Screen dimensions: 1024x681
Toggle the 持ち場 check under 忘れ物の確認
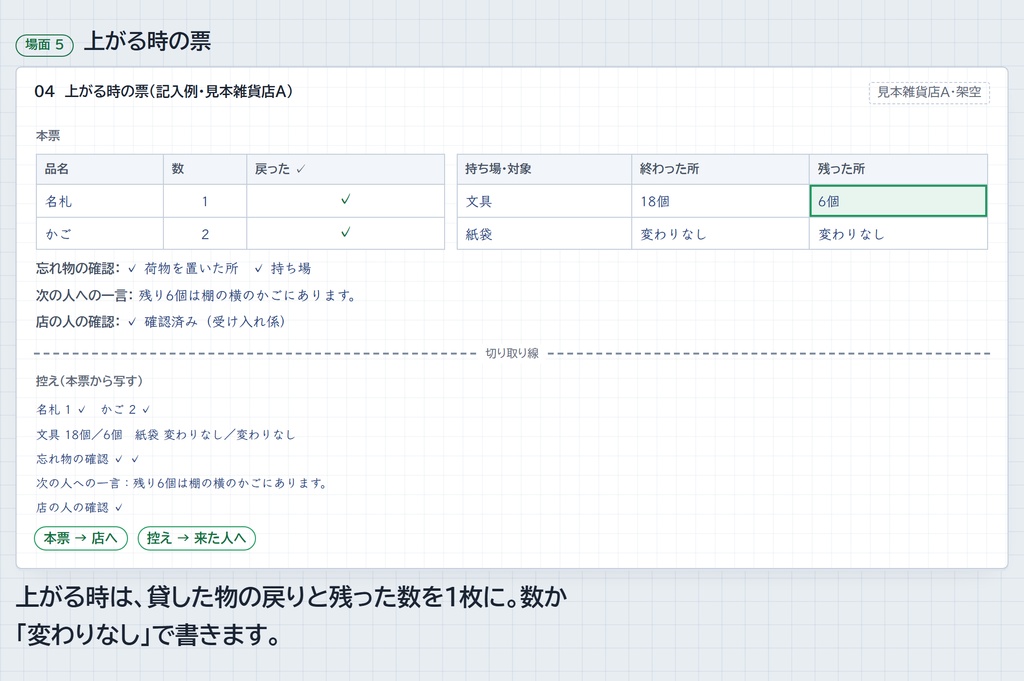point(259,268)
